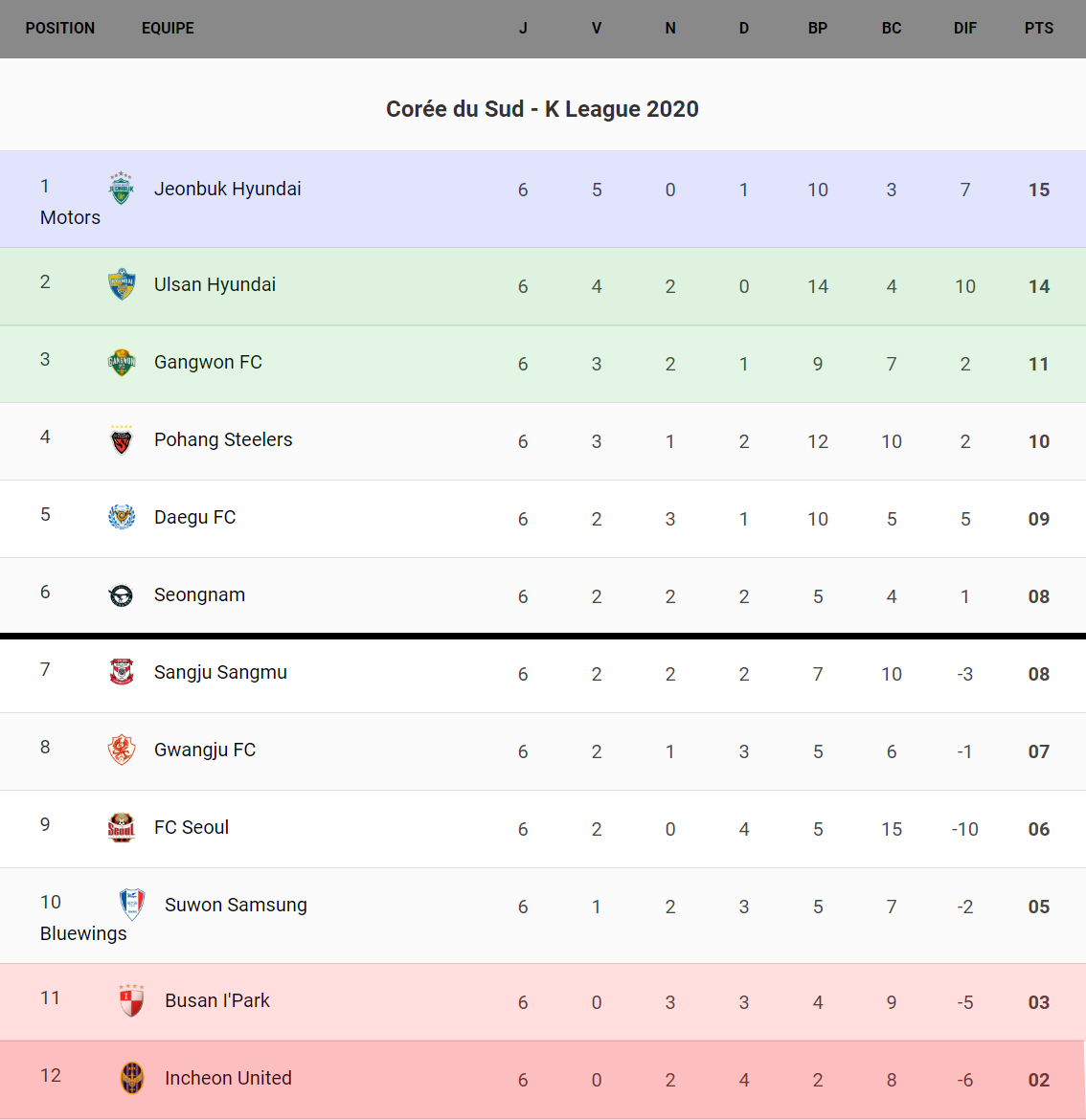Click the Ulsan Hyundai team logo
The image size is (1086, 1120).
point(122,284)
